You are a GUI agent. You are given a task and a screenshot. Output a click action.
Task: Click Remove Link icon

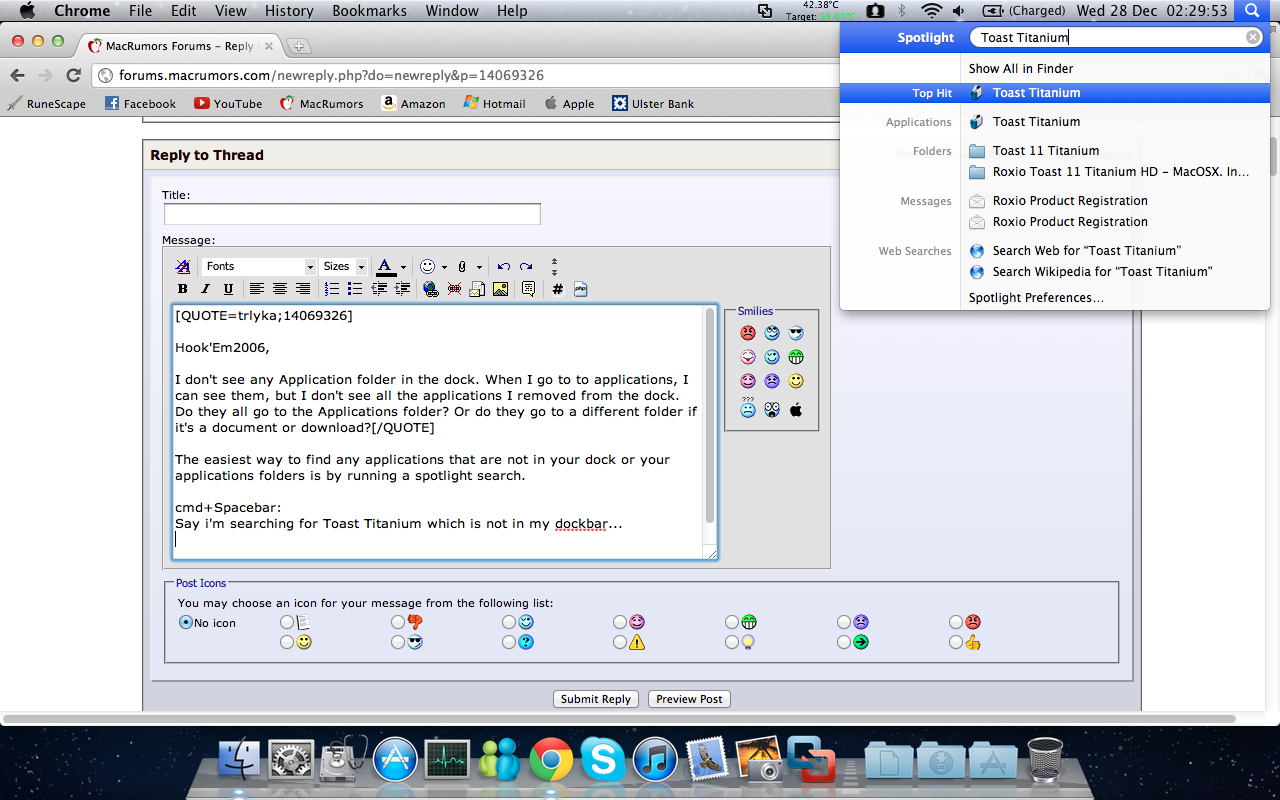coord(454,289)
